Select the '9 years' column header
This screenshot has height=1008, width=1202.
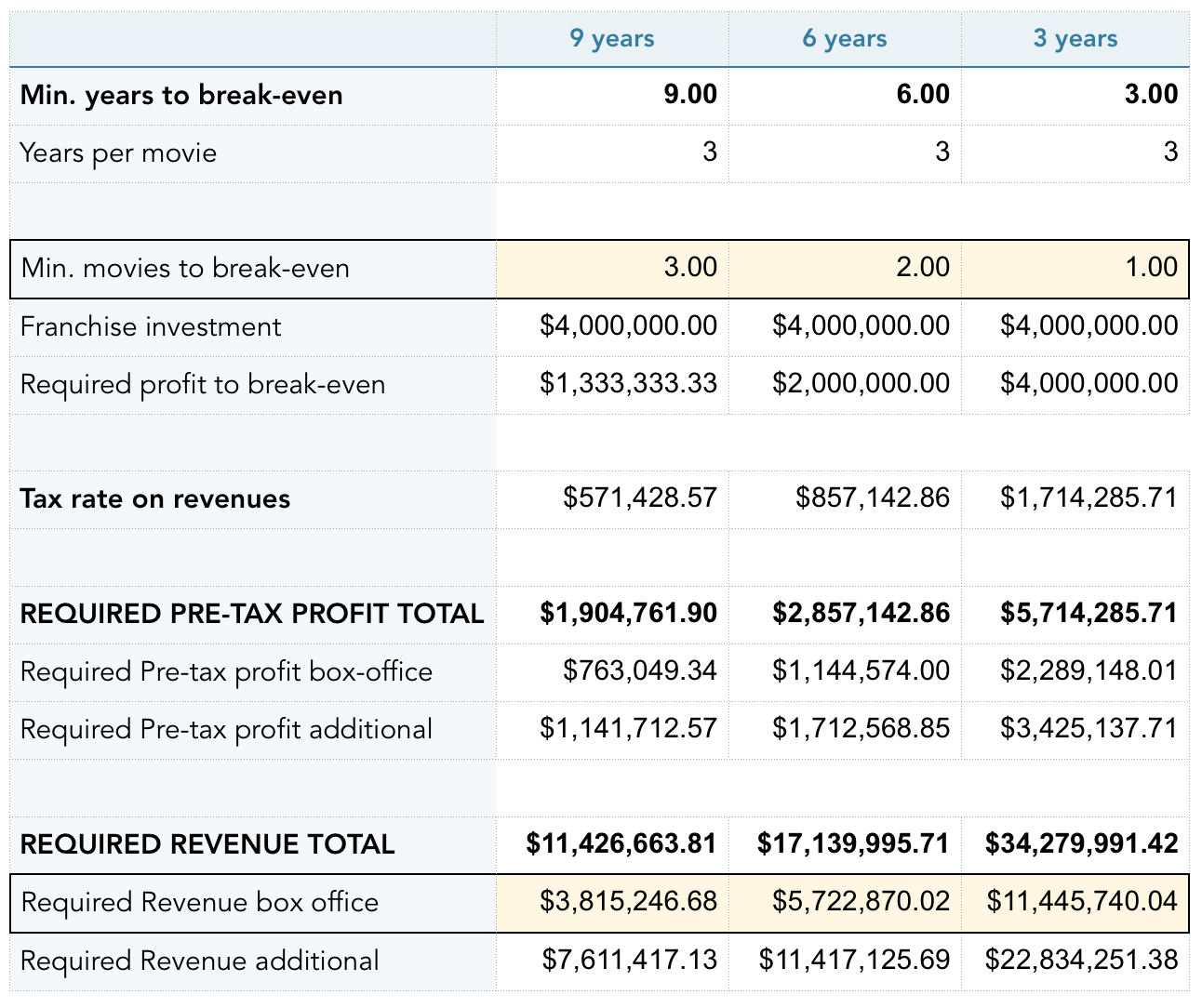[x=612, y=39]
